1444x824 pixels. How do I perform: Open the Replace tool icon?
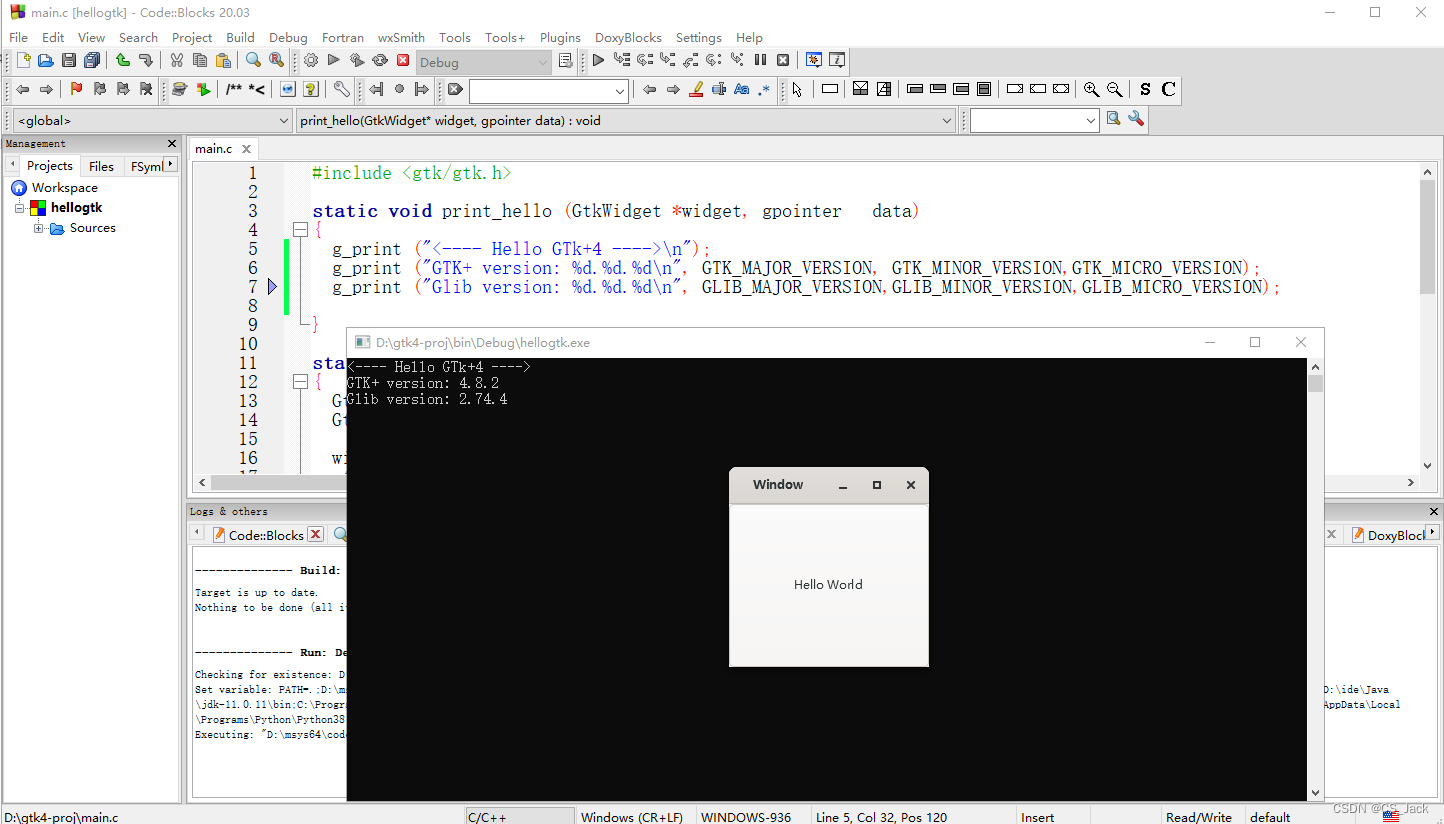pos(276,61)
